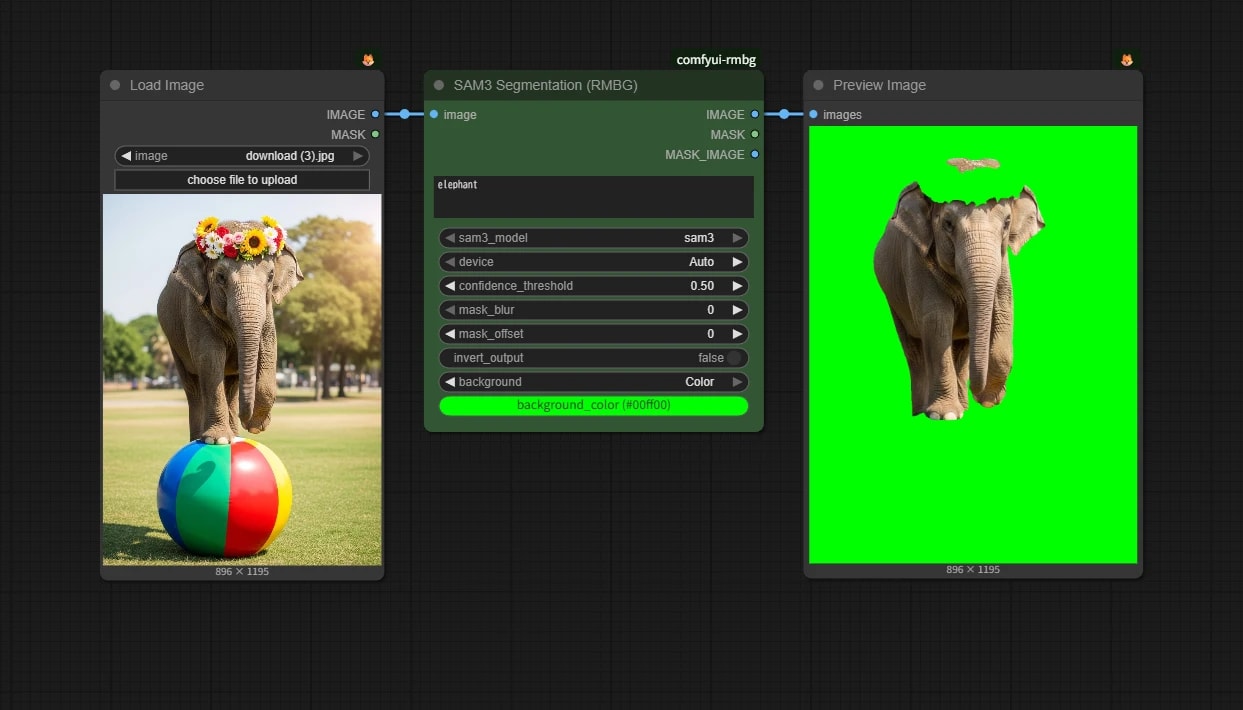Click choose file to upload button

point(242,180)
